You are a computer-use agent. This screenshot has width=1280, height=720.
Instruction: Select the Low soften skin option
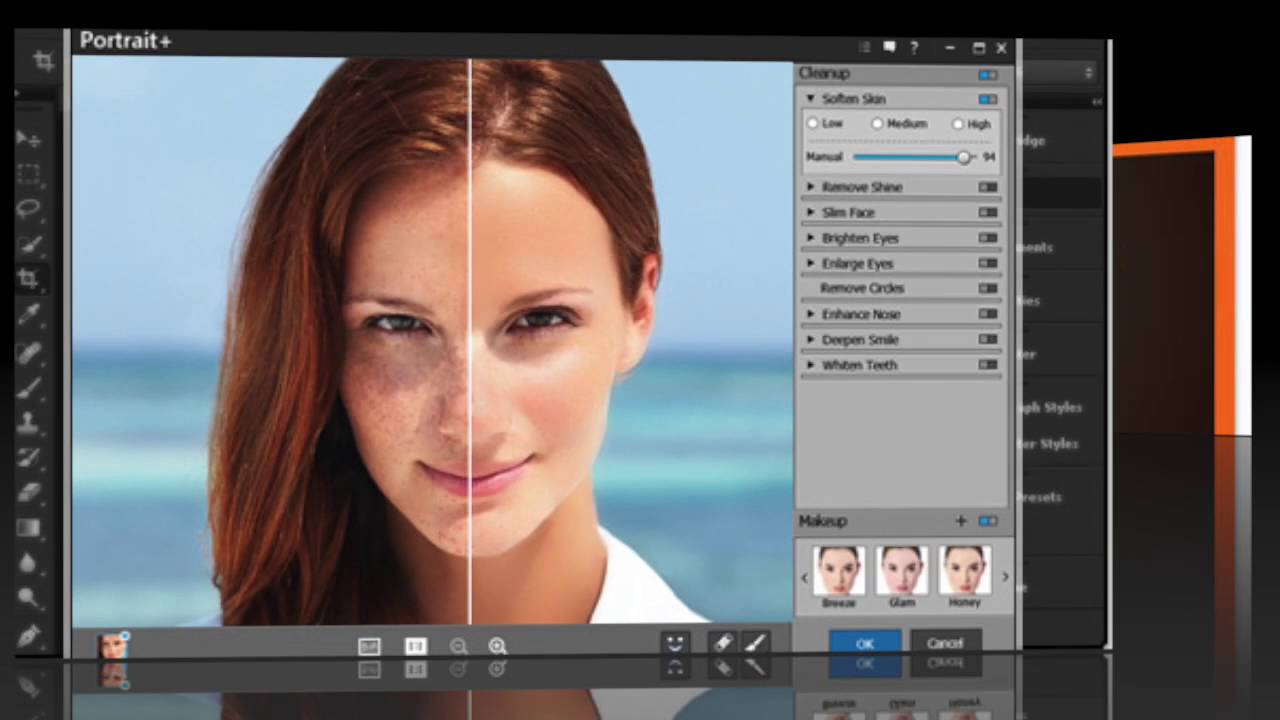click(x=813, y=124)
